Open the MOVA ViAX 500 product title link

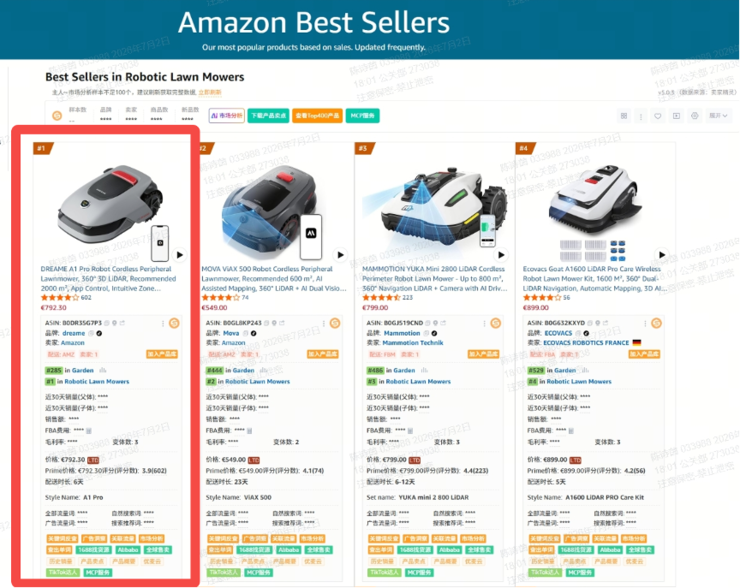pos(274,278)
